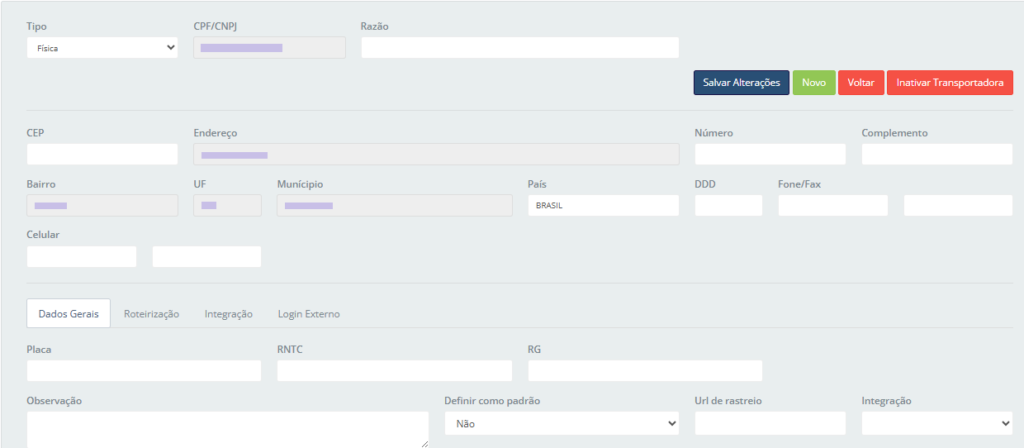
Task: Open the Integração select box
Action: pyautogui.click(x=936, y=424)
